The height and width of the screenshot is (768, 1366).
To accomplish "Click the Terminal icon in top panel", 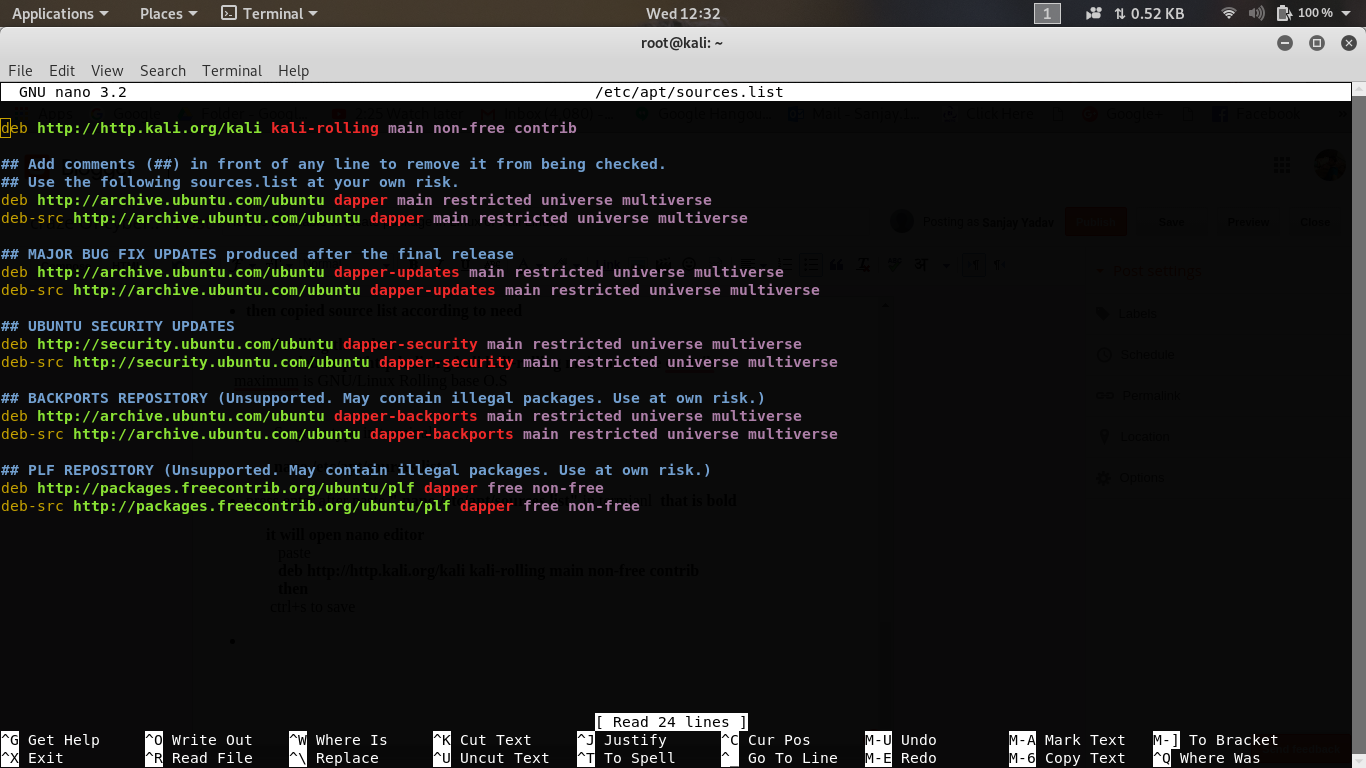I will tap(229, 13).
